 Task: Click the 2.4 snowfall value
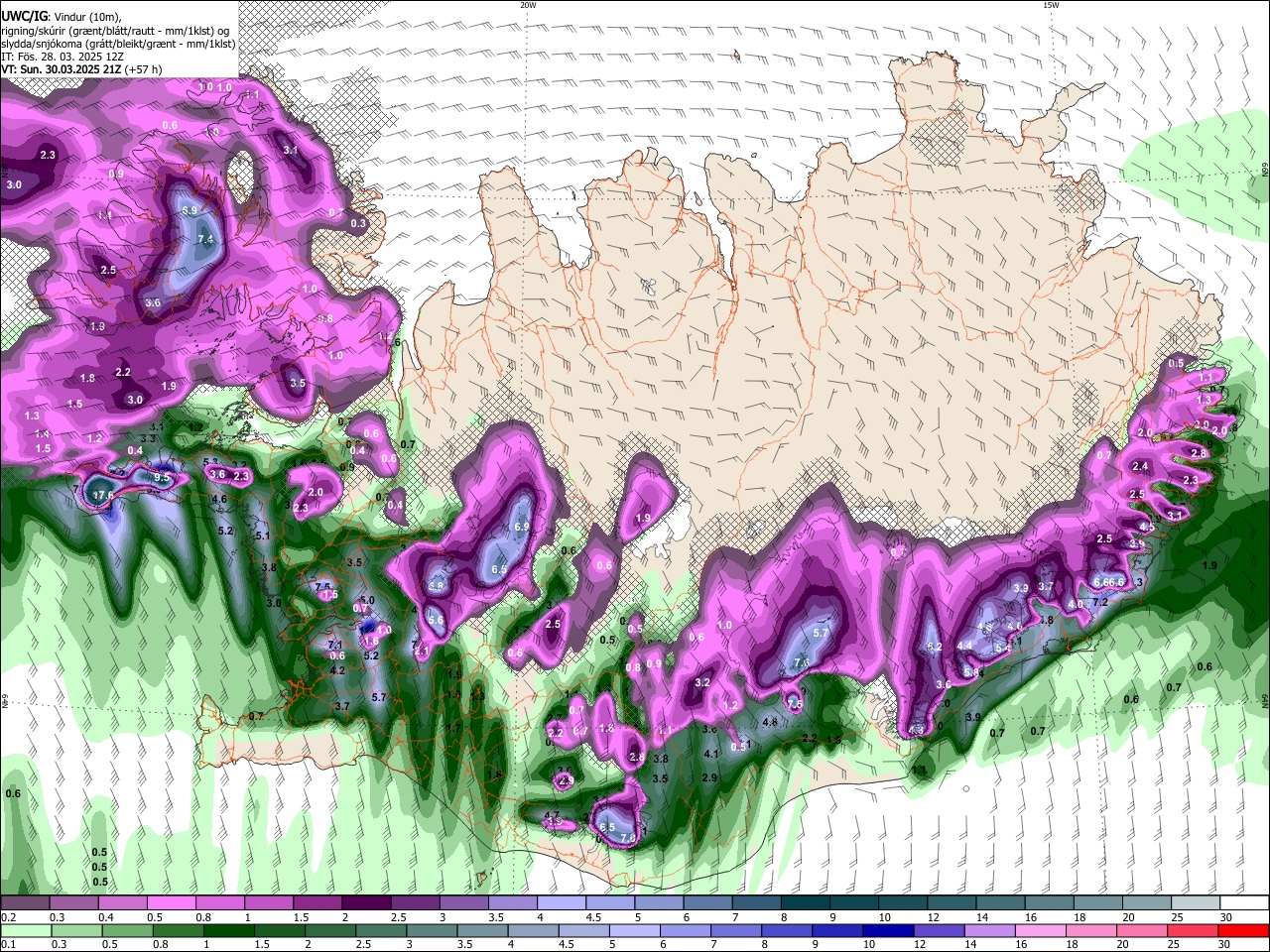tap(1140, 466)
